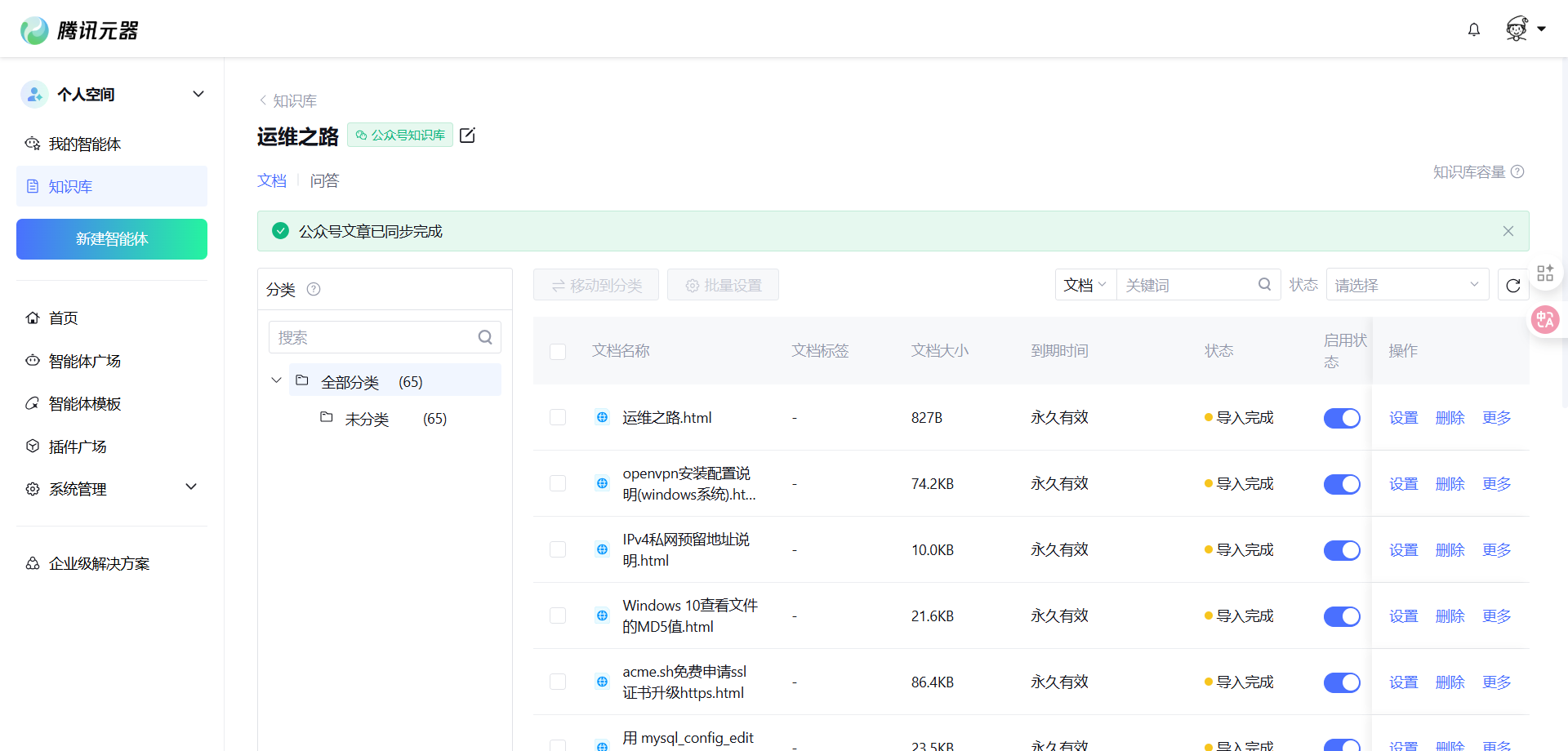Tick the select-all checkbox in table header
This screenshot has height=751, width=1568.
pos(558,352)
